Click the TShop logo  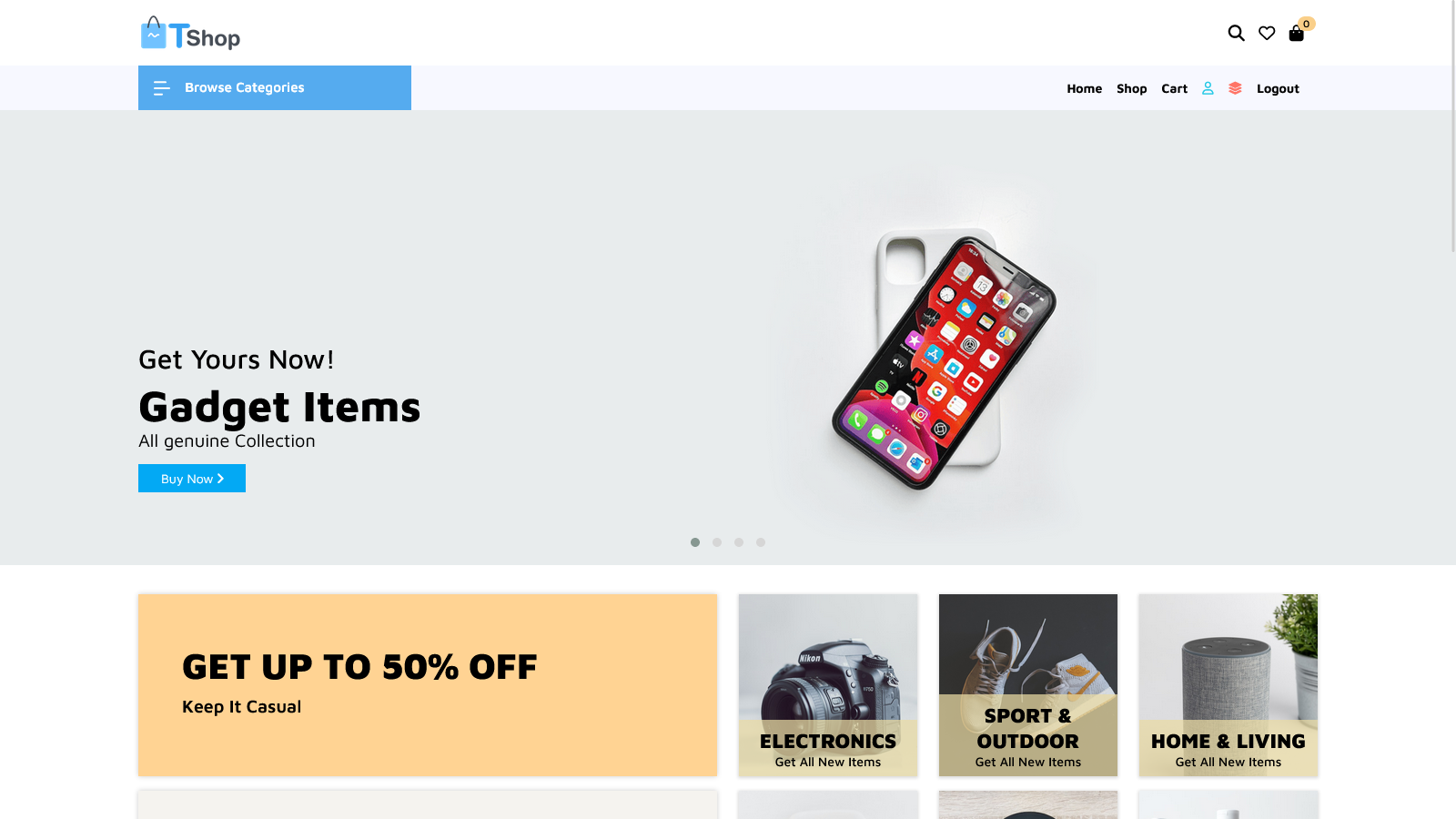[190, 33]
